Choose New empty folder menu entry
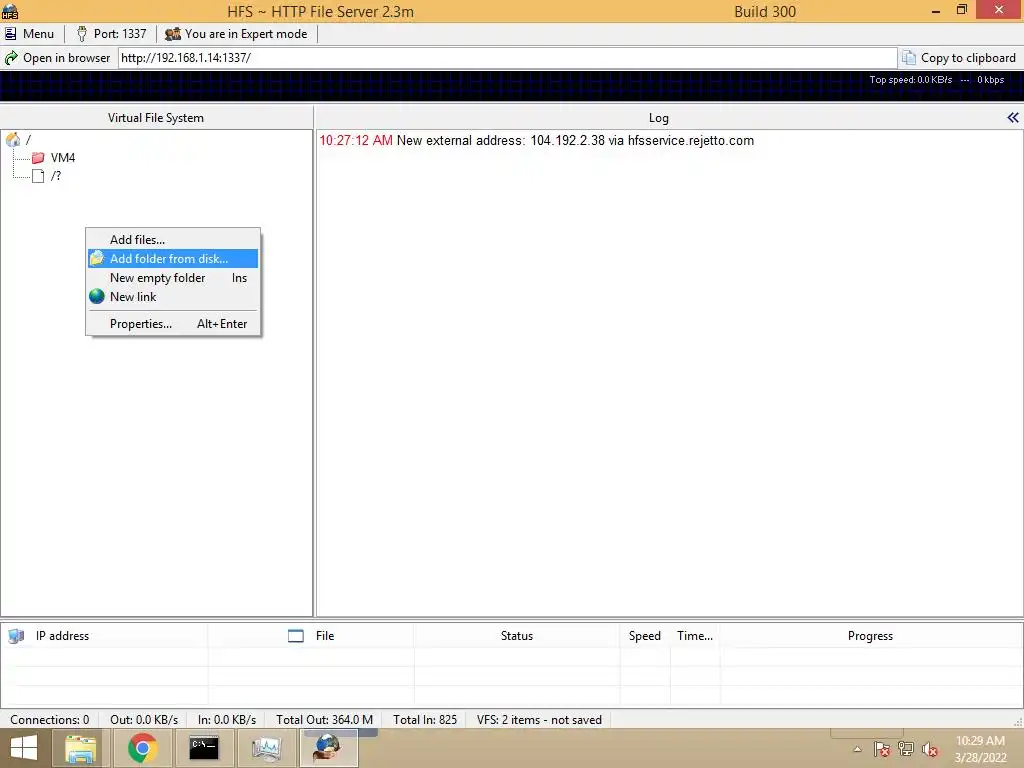The width and height of the screenshot is (1024, 768). pos(173,278)
